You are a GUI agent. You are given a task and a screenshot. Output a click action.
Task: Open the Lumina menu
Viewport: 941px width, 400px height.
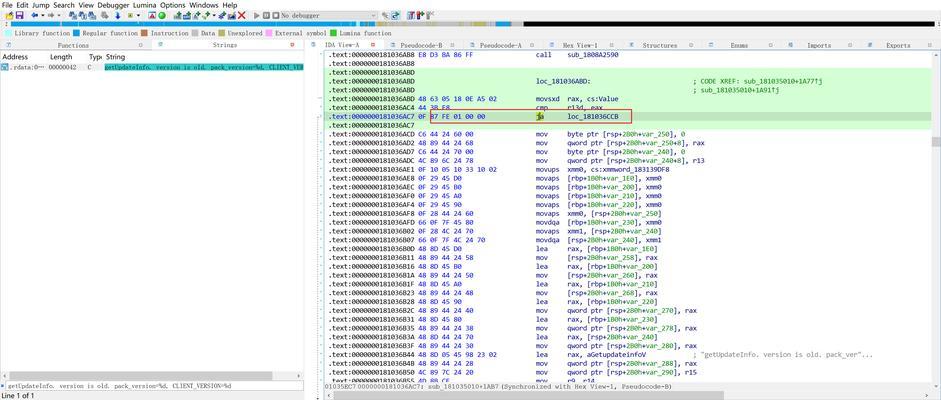click(x=145, y=5)
